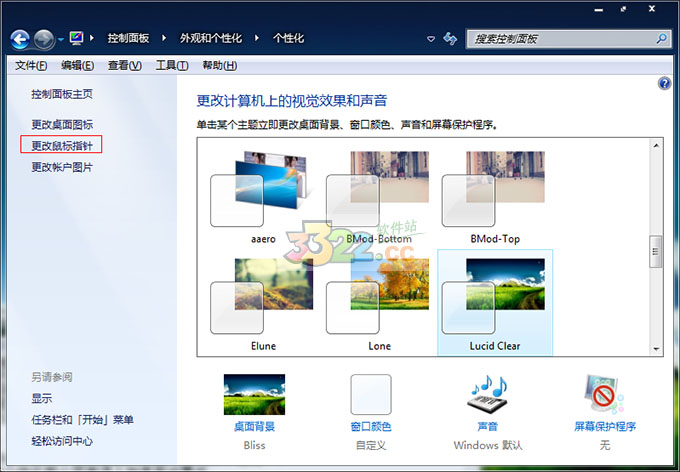The height and width of the screenshot is (472, 680).
Task: Click the Control Panel monitor icon in address bar
Action: point(77,38)
